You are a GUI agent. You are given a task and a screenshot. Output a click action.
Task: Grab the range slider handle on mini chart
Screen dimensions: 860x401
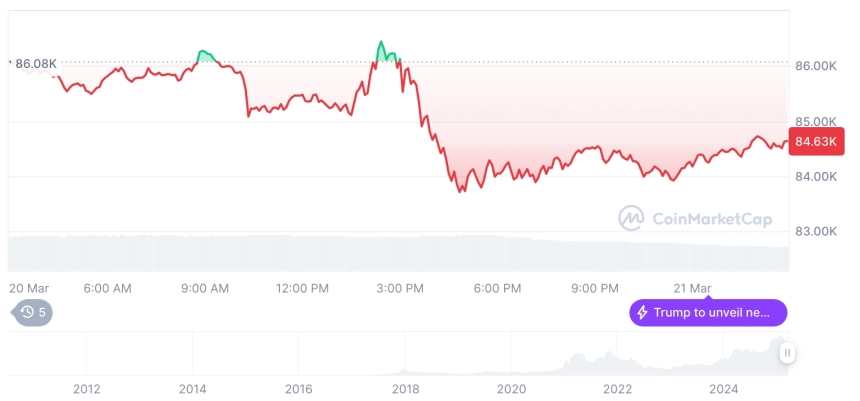(787, 353)
